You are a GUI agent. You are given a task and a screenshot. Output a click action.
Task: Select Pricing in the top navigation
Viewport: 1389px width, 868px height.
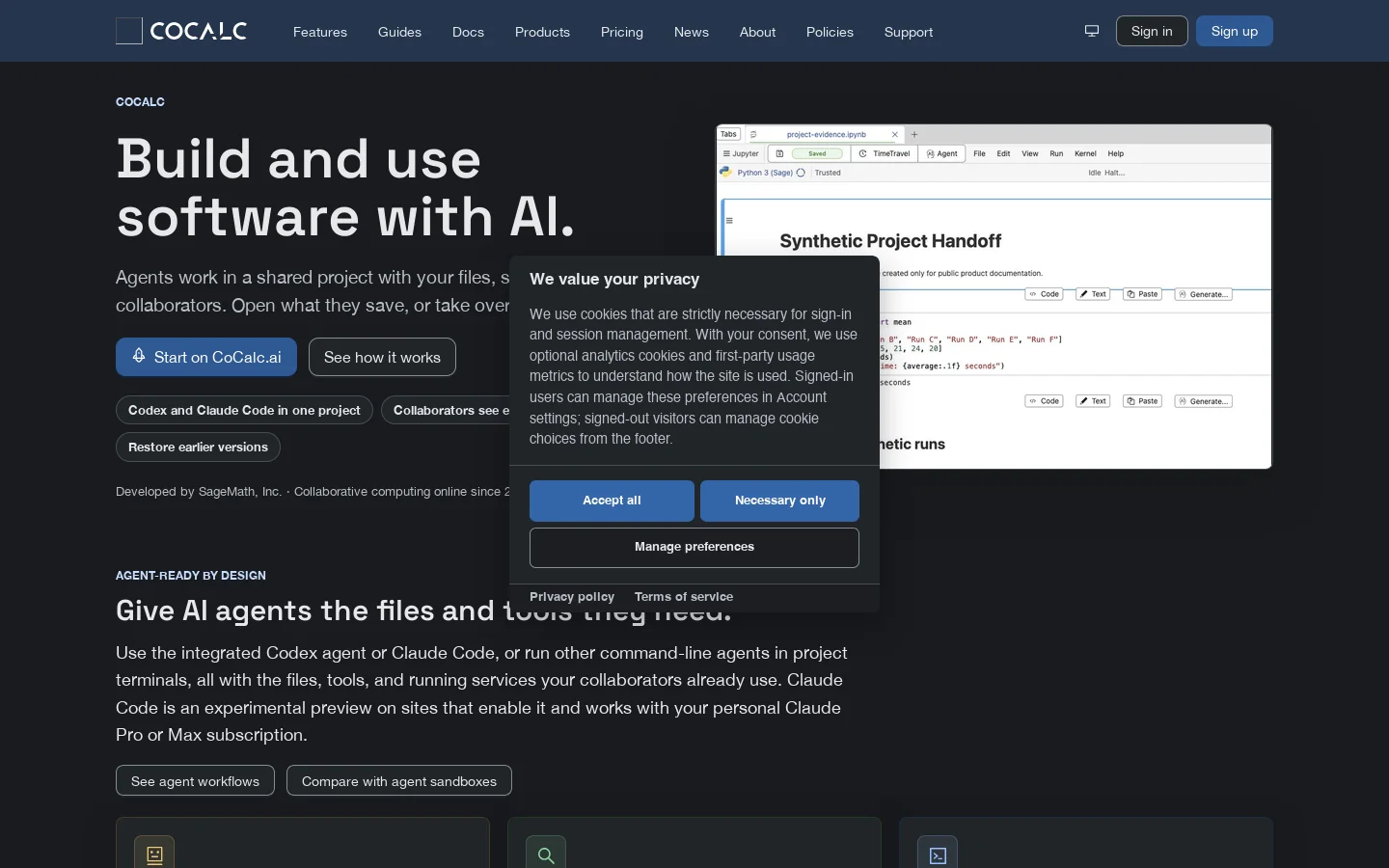pyautogui.click(x=622, y=32)
